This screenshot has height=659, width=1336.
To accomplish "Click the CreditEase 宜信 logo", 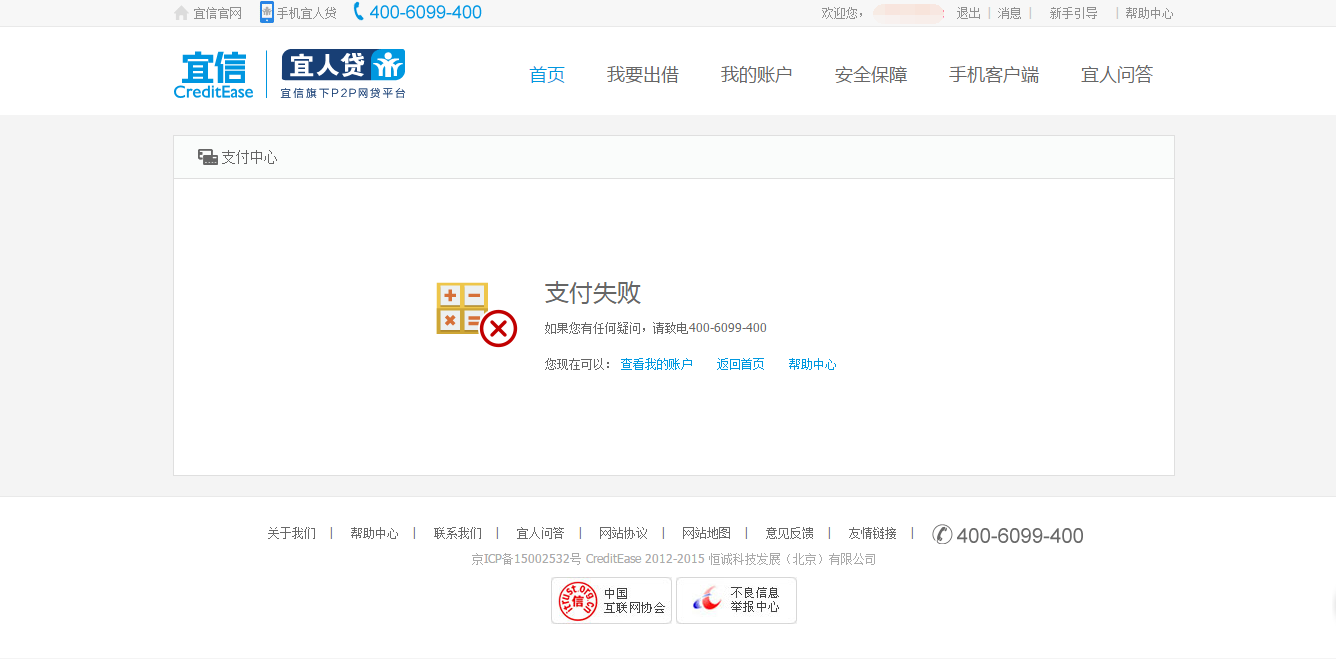I will (x=214, y=75).
